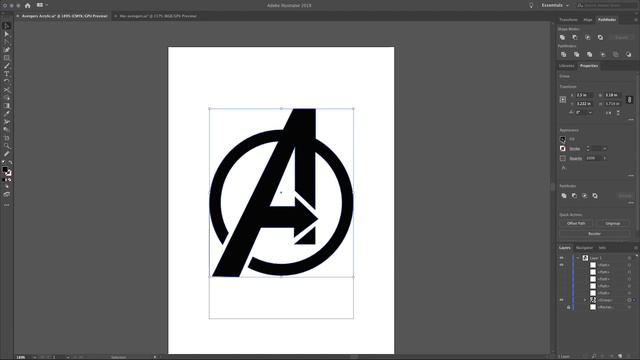Click Unite shape mode in Pathfinder panel
The width and height of the screenshot is (640, 360).
(562, 38)
